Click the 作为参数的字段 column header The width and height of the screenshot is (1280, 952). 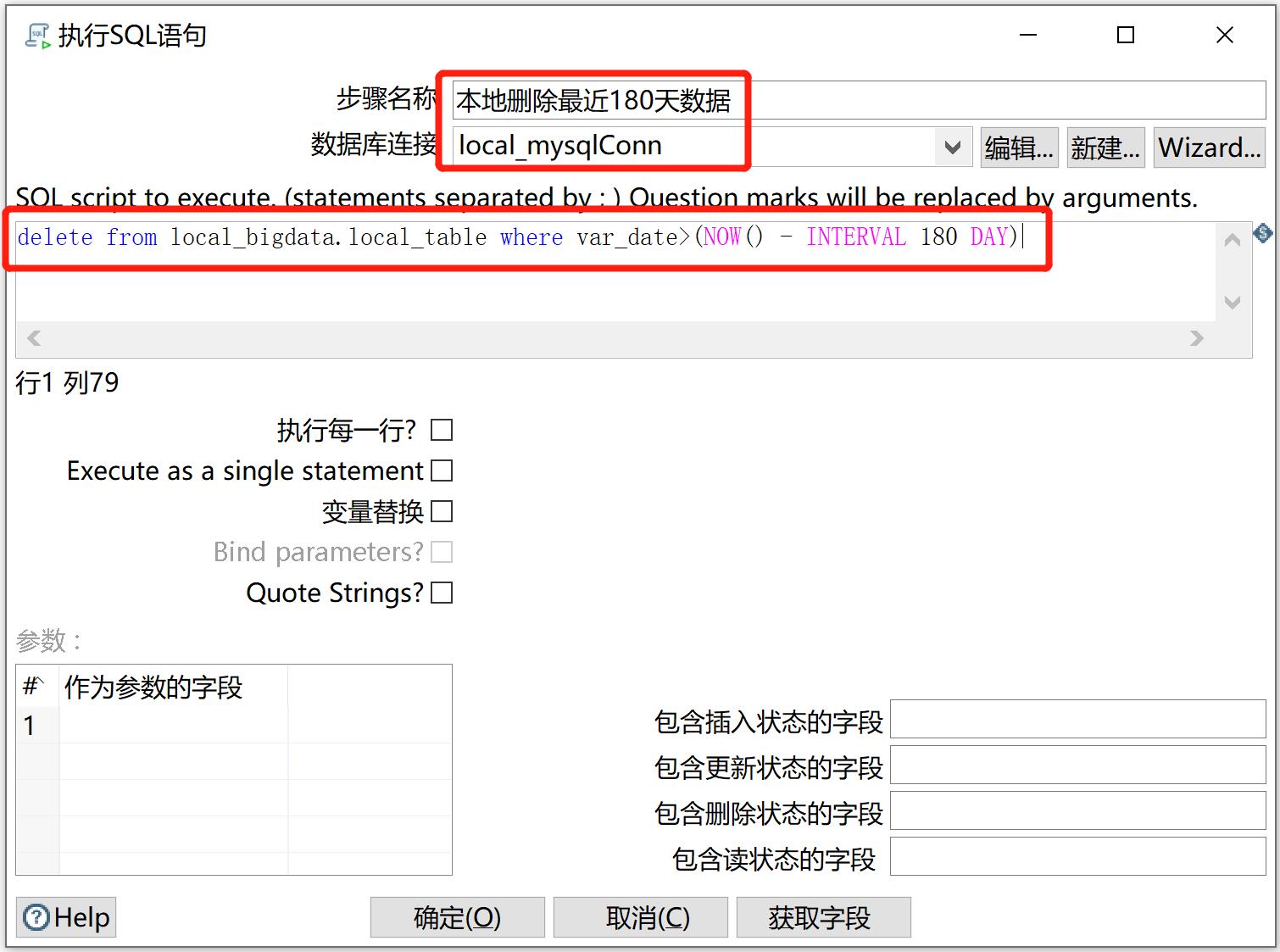click(x=173, y=687)
